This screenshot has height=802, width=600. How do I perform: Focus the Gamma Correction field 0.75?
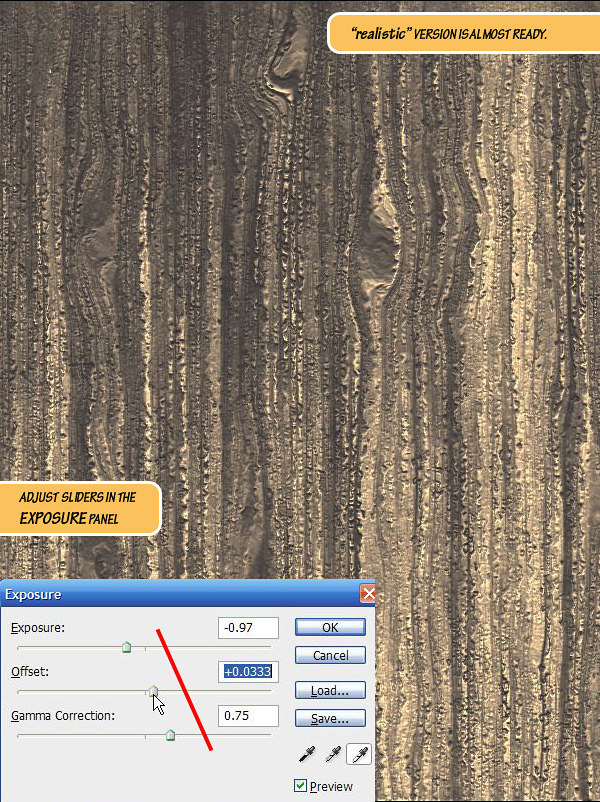click(248, 716)
